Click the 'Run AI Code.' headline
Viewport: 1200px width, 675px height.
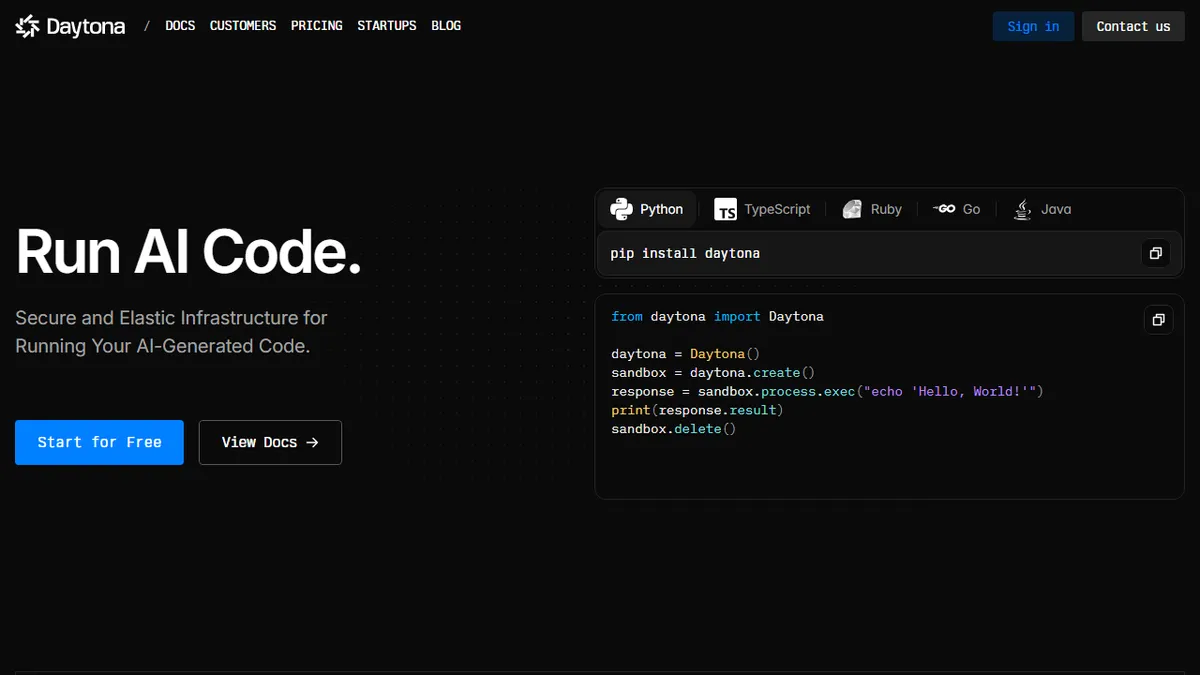(x=188, y=251)
